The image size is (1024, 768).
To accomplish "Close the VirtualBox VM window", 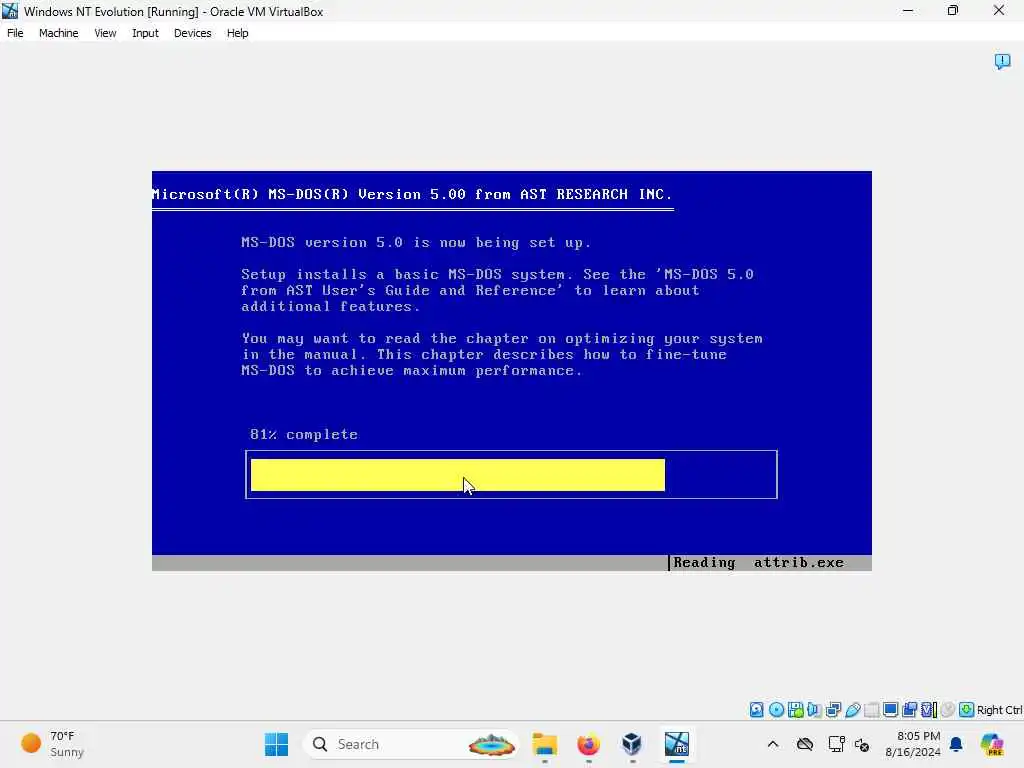I will pos(999,10).
